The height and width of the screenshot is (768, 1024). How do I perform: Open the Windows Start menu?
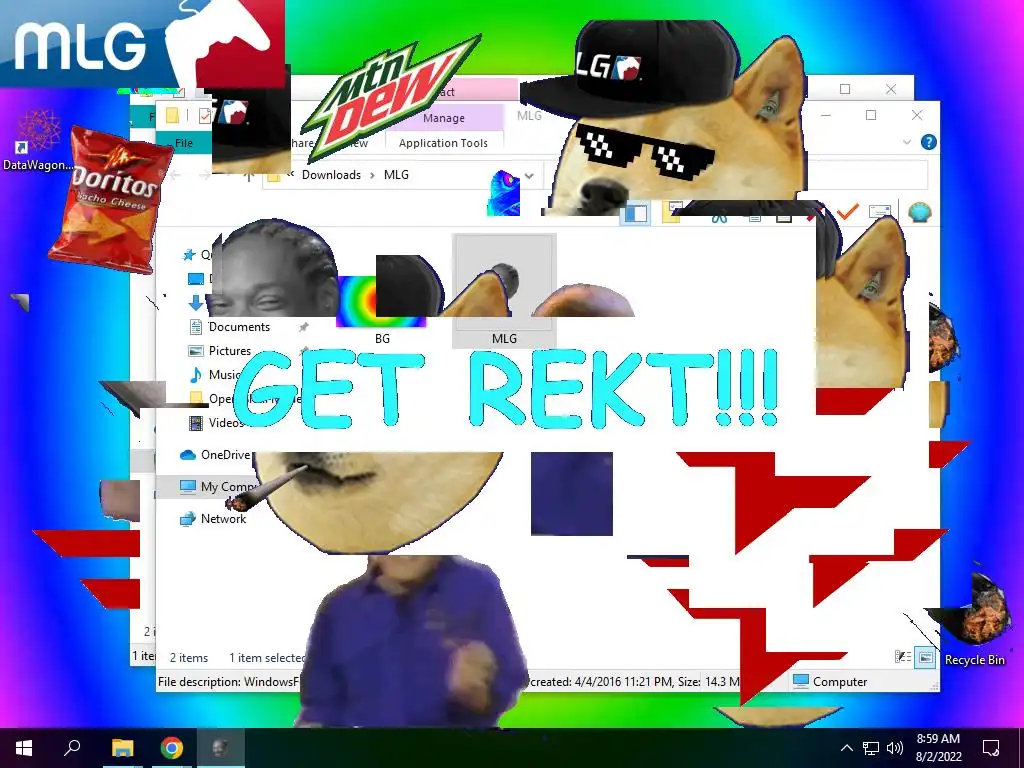click(24, 748)
